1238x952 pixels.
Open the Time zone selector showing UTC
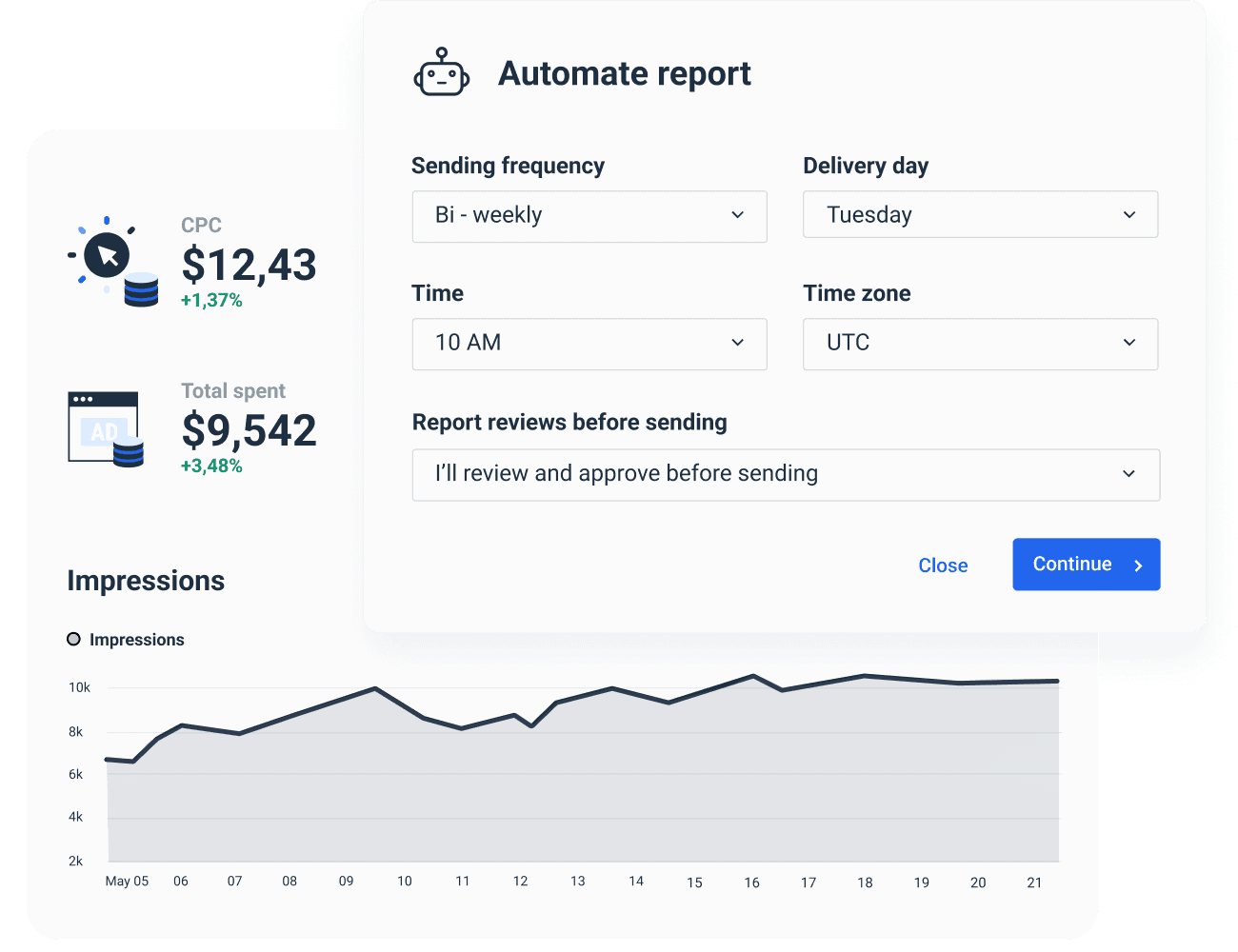coord(980,344)
